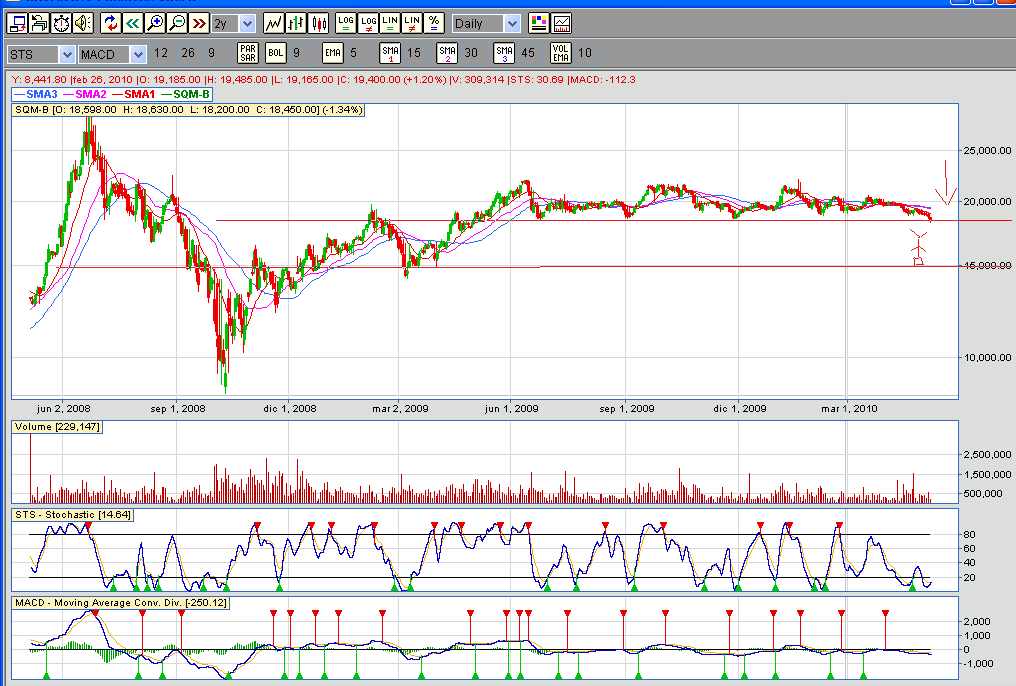Select candlestick chart style
This screenshot has height=686, width=1016.
pyautogui.click(x=319, y=22)
